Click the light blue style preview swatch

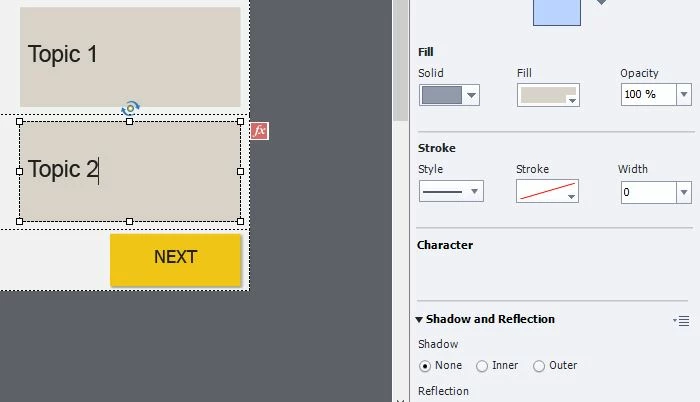(557, 13)
